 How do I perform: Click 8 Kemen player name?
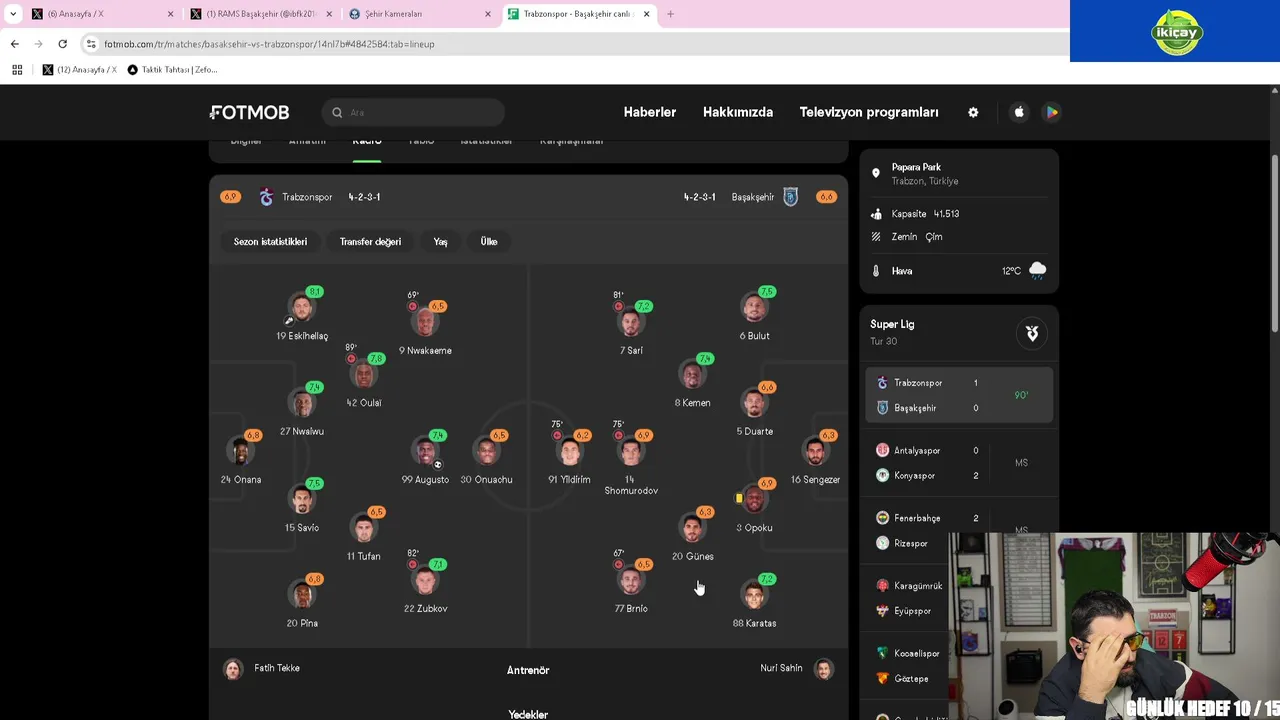(692, 403)
